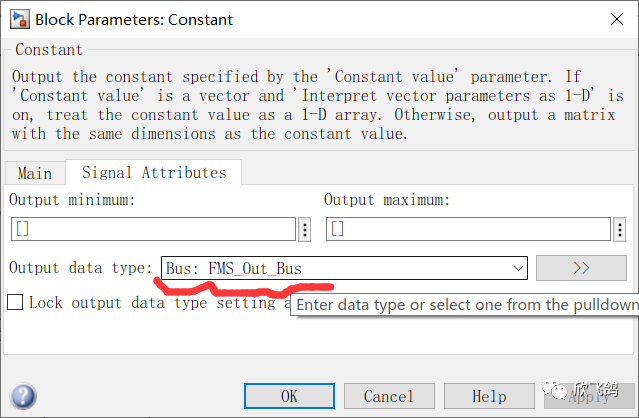
Task: Show data type assistant with >> button
Action: click(581, 268)
